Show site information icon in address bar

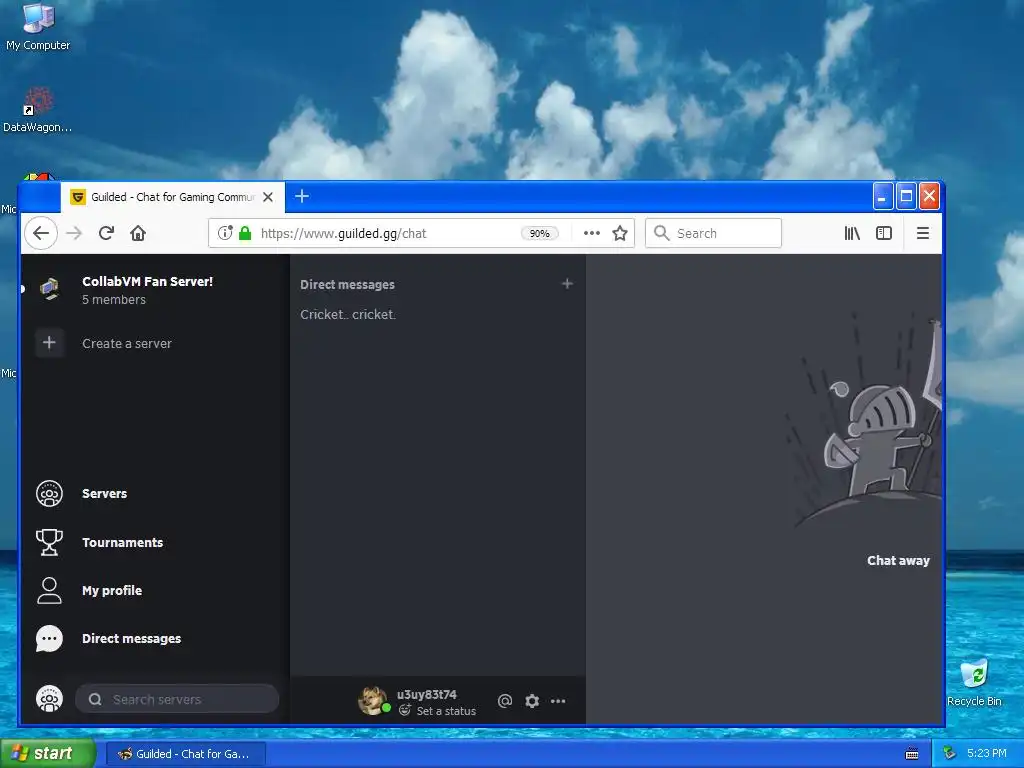click(225, 233)
